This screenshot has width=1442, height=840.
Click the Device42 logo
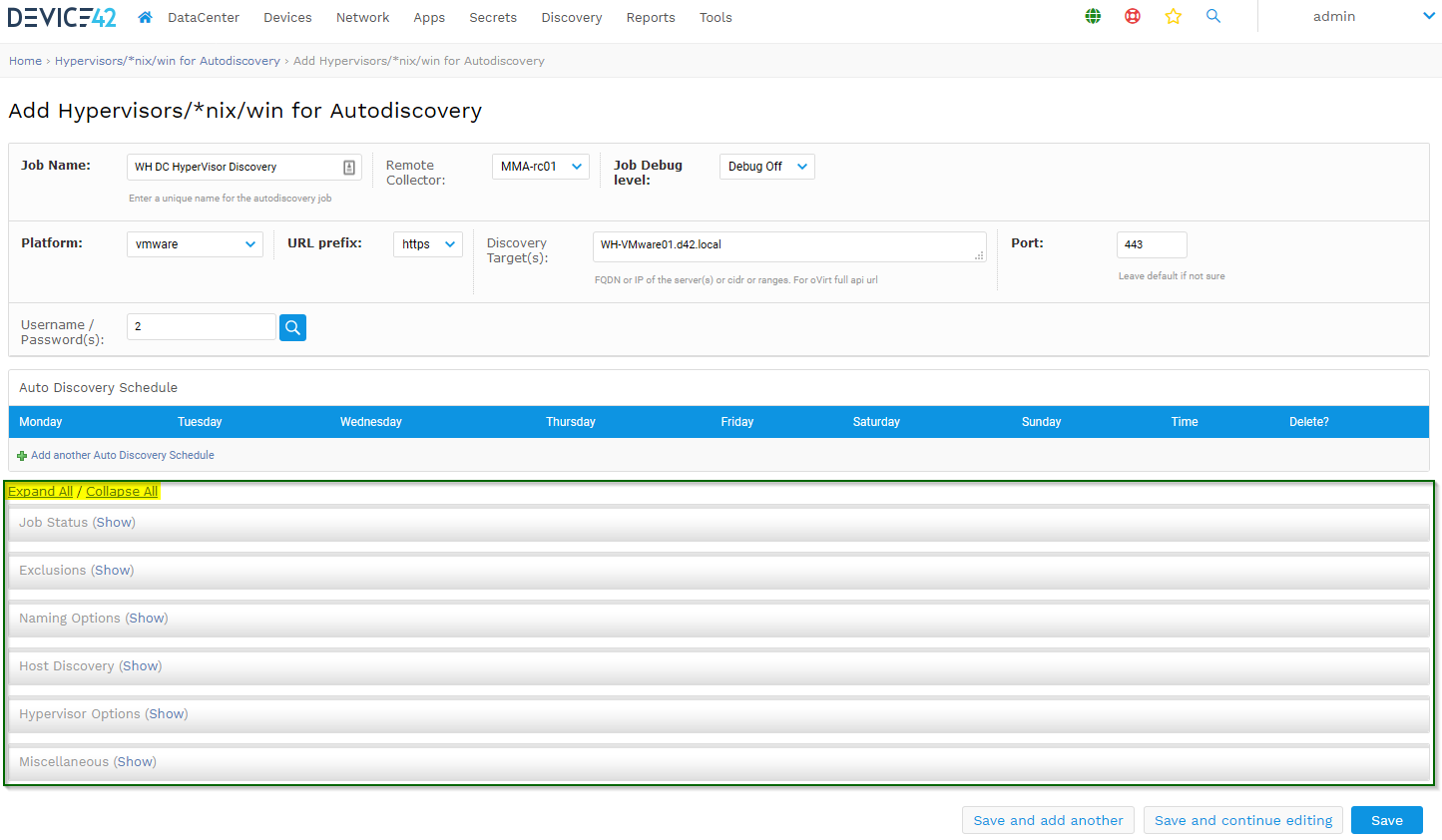pos(62,16)
